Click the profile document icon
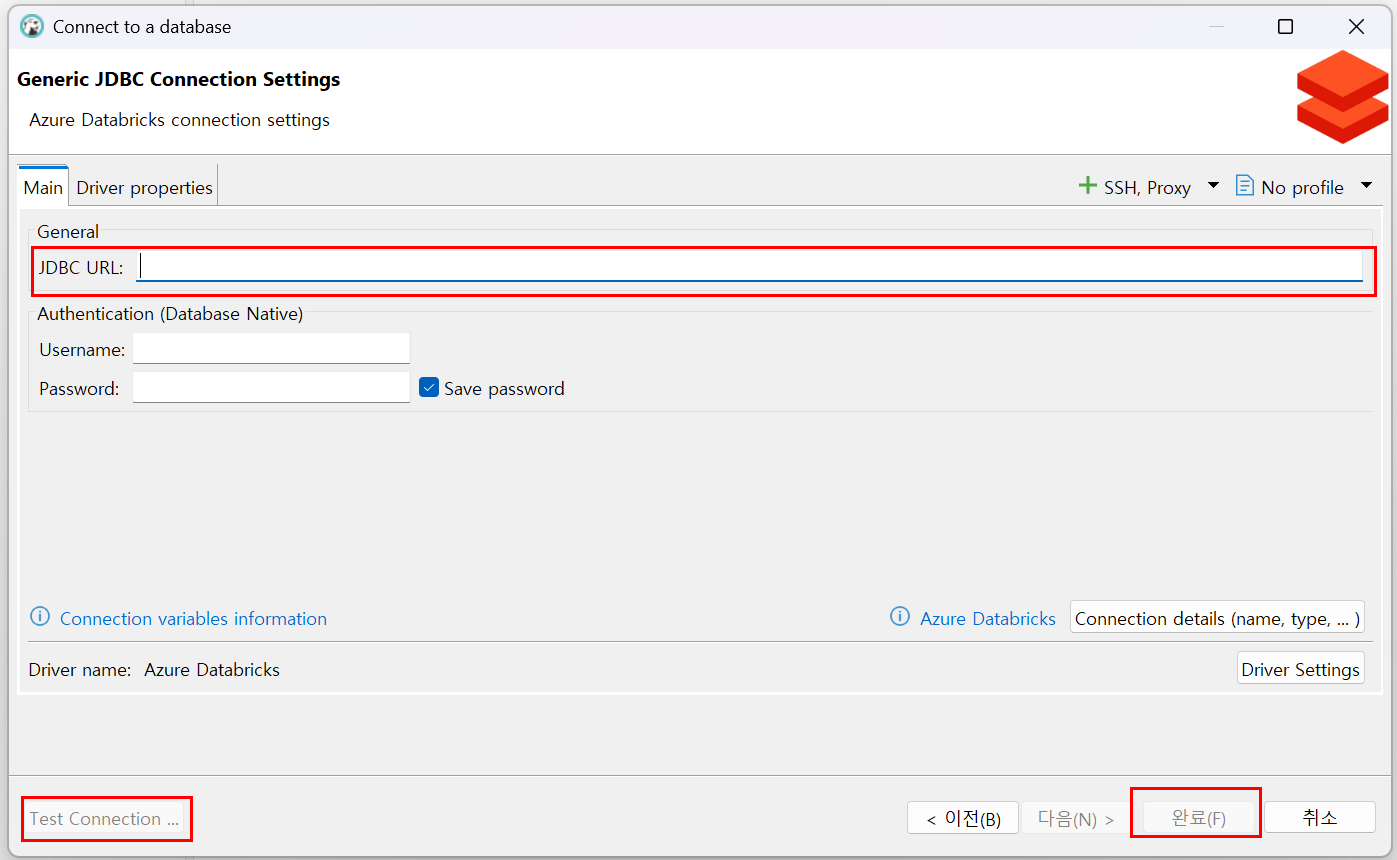 (1244, 186)
